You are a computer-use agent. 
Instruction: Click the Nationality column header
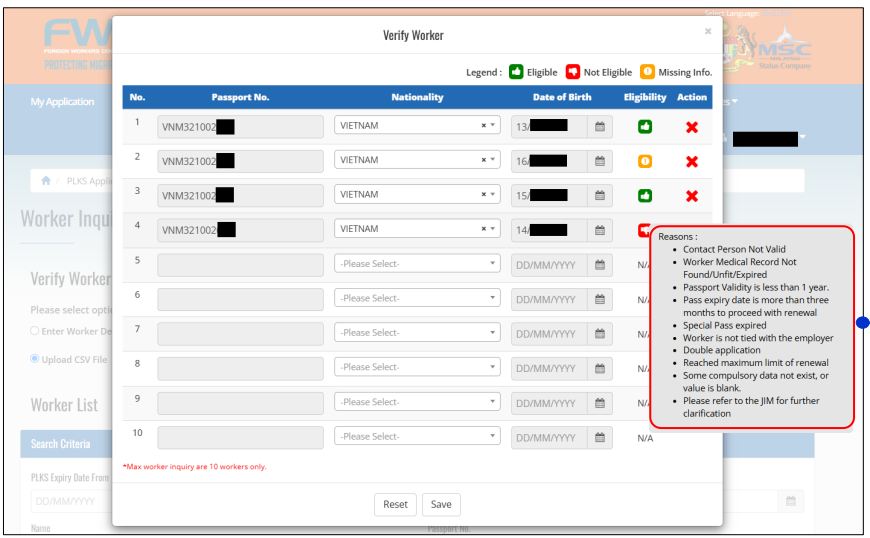[417, 97]
